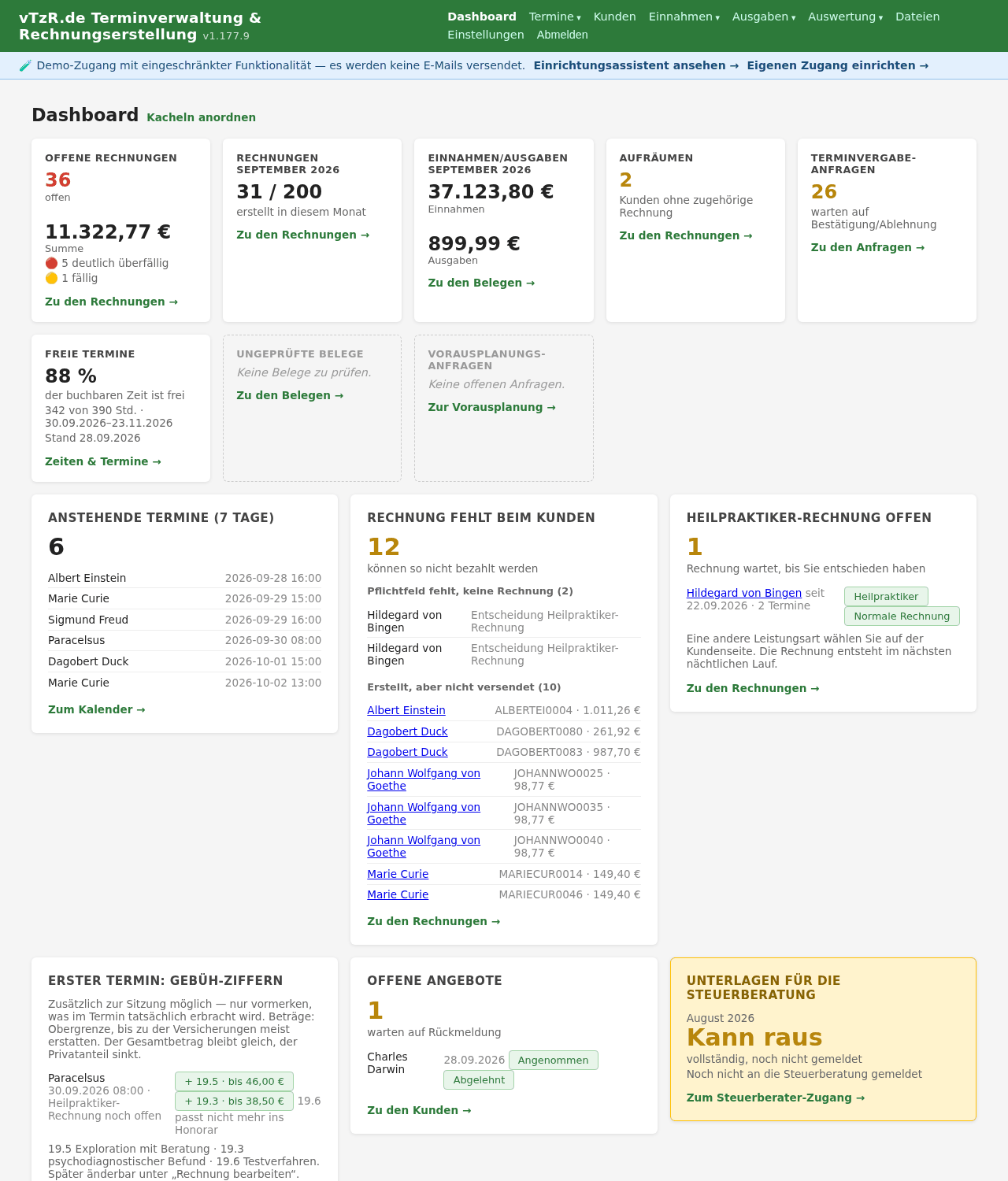This screenshot has height=1181, width=1008.
Task: Expand the Termine dropdown menu
Action: (555, 17)
